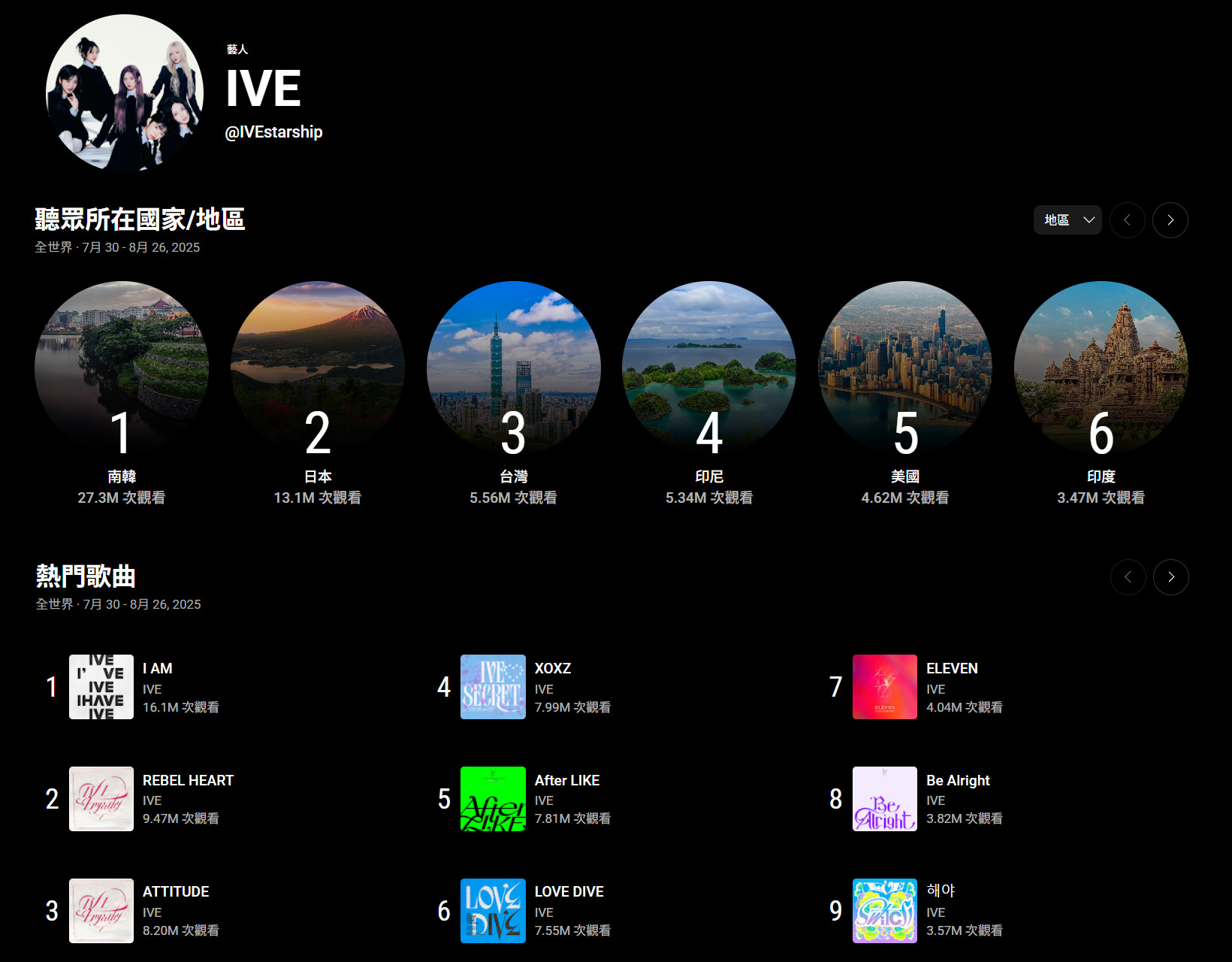The image size is (1232, 962).
Task: Select the 南韓 country circle image
Action: click(x=122, y=361)
